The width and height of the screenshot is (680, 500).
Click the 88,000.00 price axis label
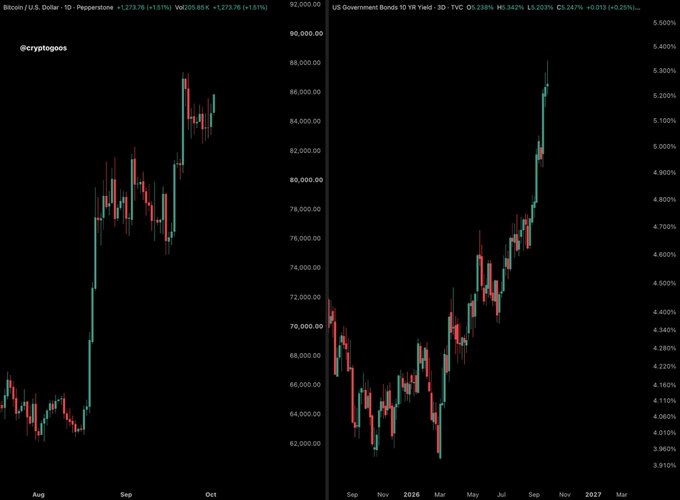(305, 62)
